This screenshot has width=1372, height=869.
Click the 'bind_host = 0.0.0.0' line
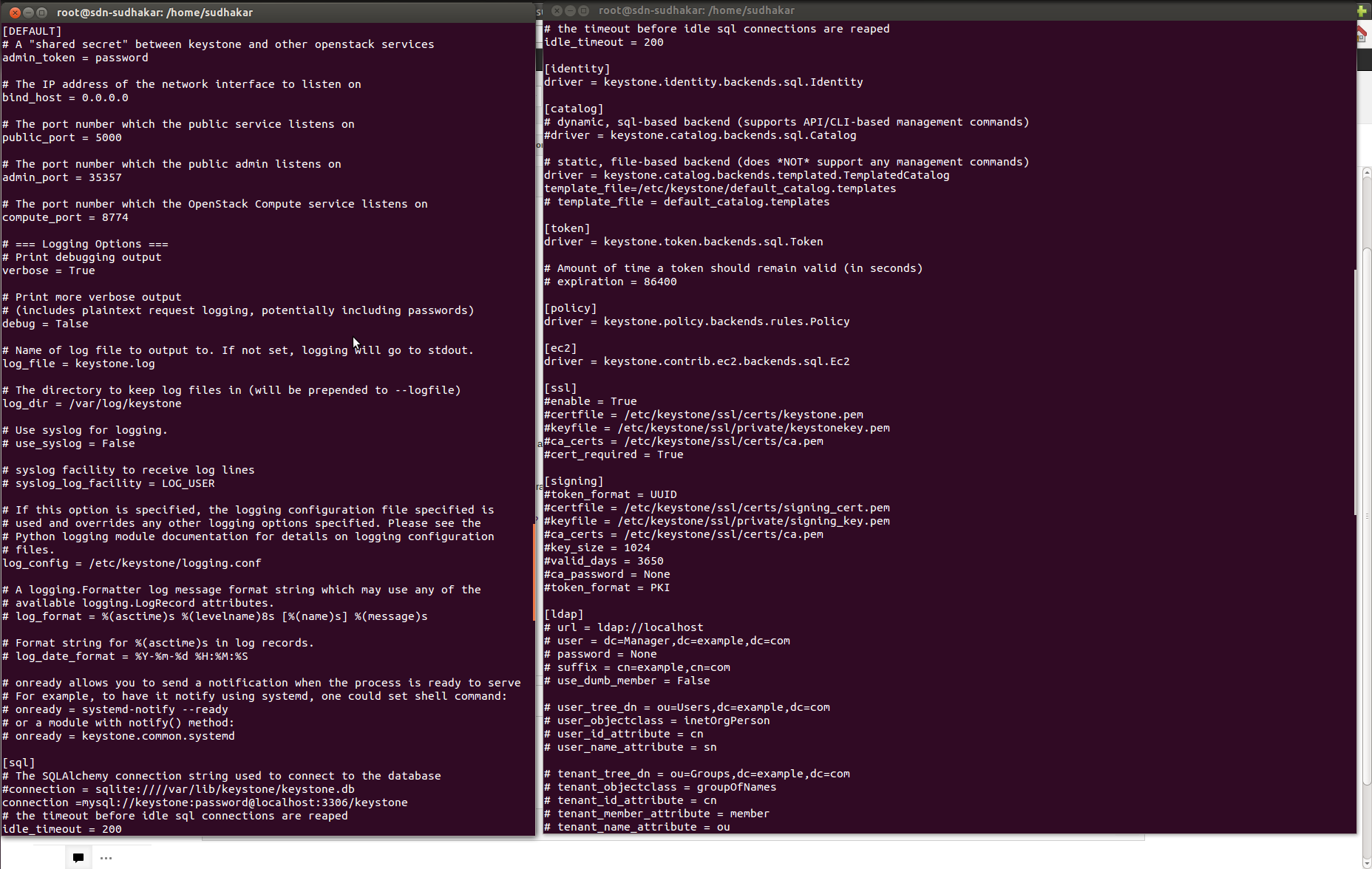click(x=65, y=98)
